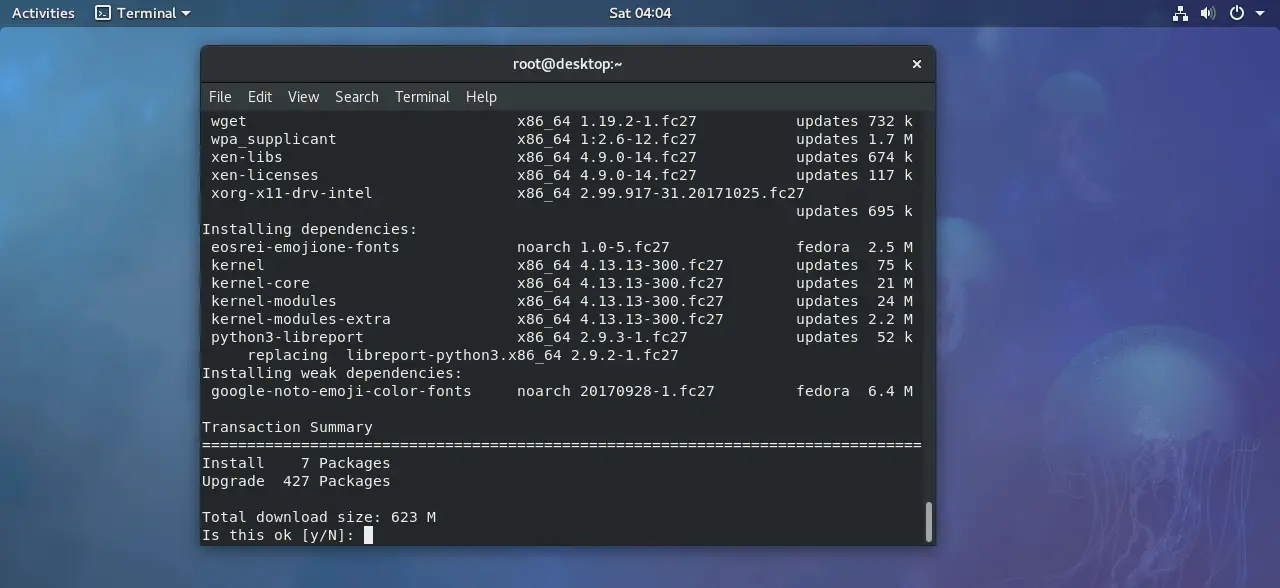Click the Sat 04:04 clock to show calendar
The height and width of the screenshot is (588, 1280).
click(640, 13)
